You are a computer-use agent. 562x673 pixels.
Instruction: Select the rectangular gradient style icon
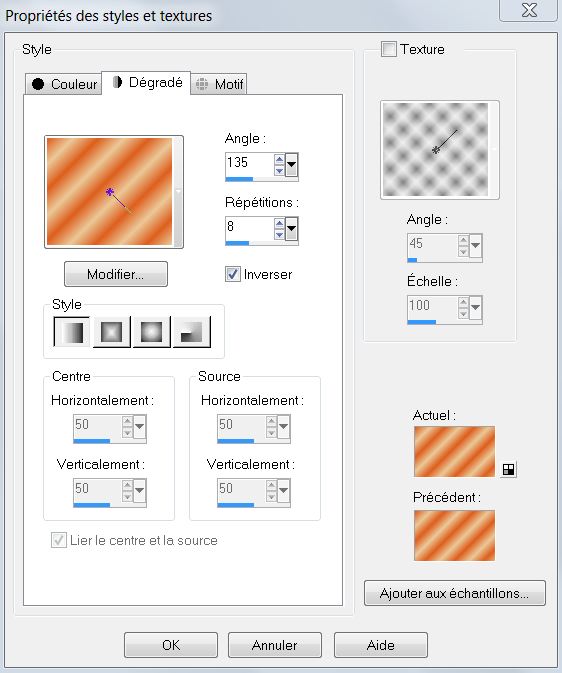(x=112, y=332)
